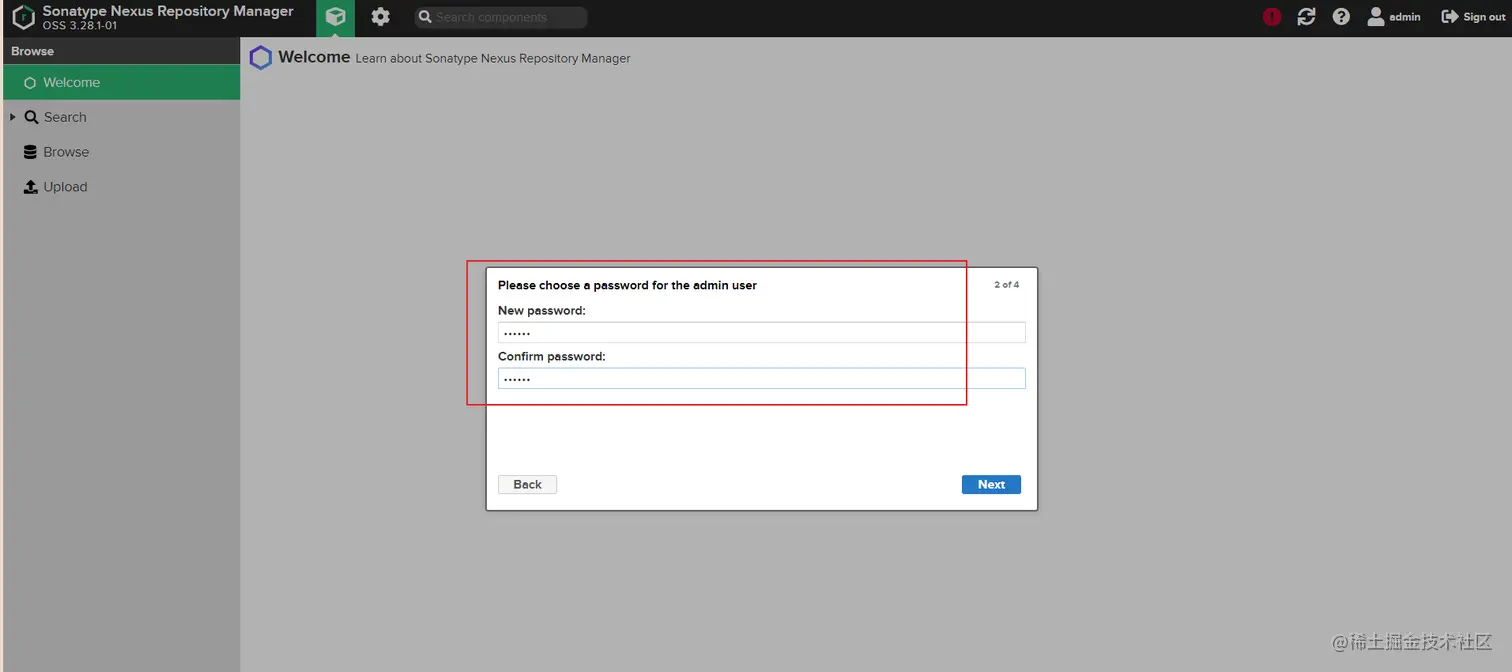Screen dimensions: 1512x672
Task: Click the Browse database icon in sidebar
Action: pos(31,152)
